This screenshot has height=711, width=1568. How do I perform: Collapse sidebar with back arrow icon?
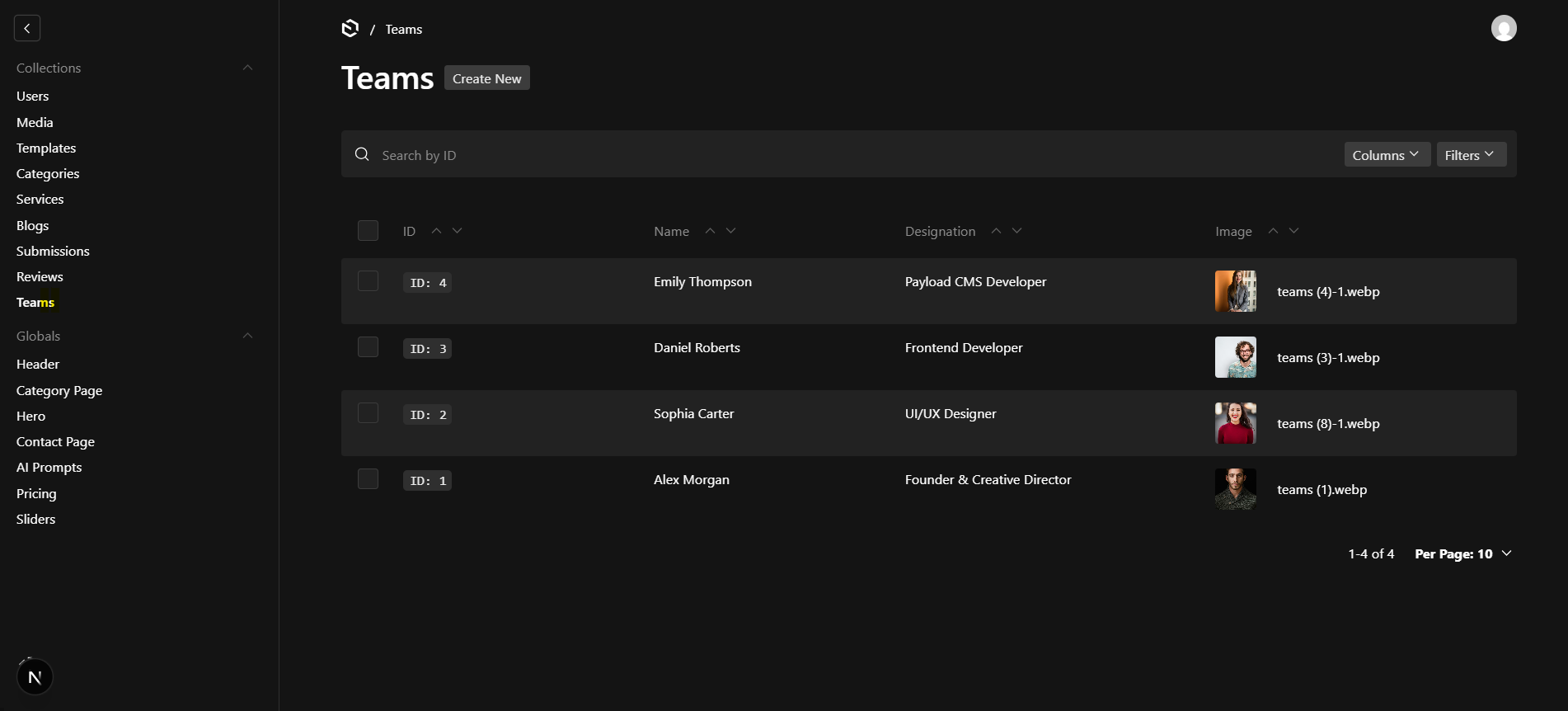click(27, 28)
